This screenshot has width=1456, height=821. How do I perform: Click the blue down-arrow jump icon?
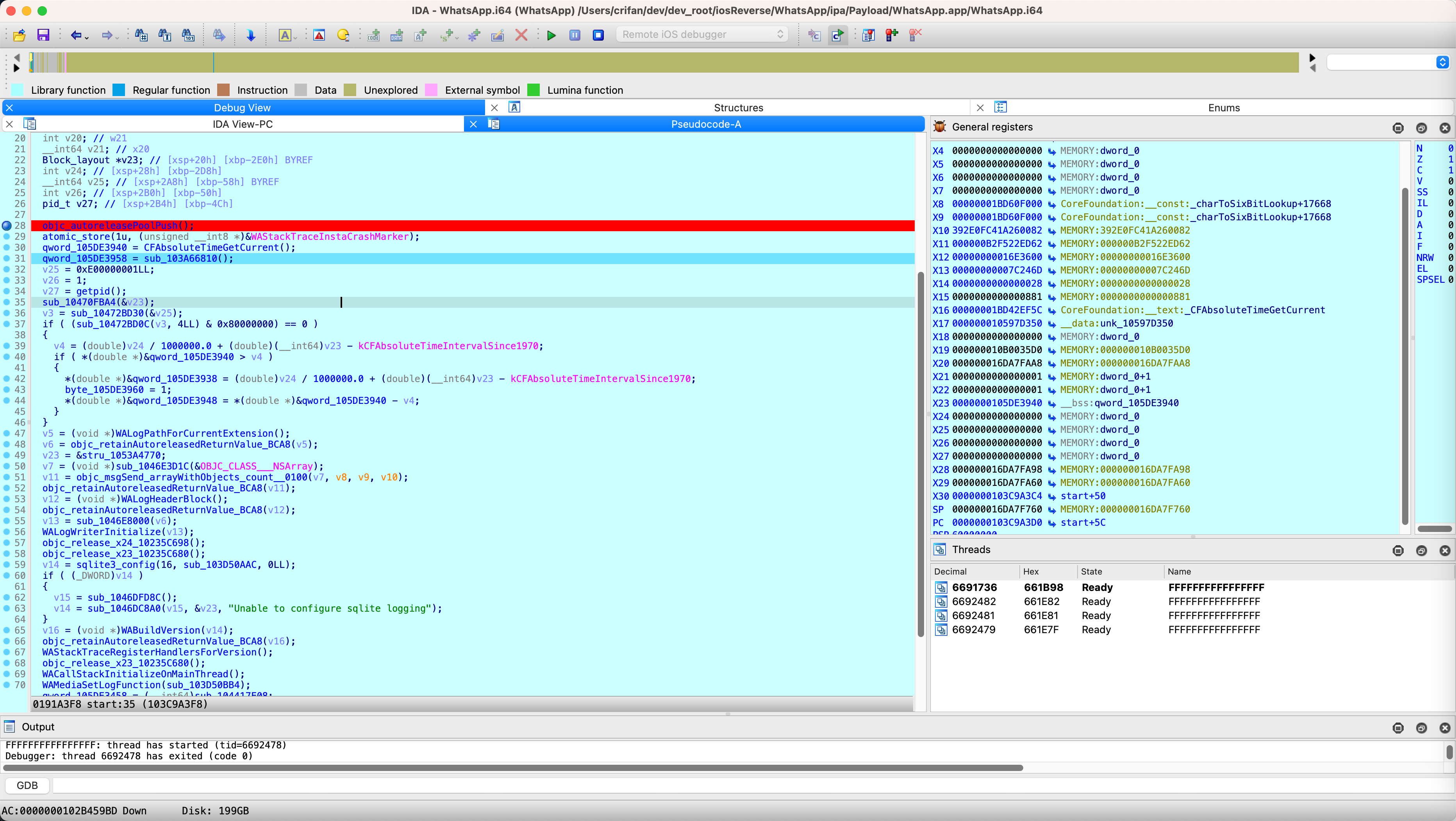point(251,35)
